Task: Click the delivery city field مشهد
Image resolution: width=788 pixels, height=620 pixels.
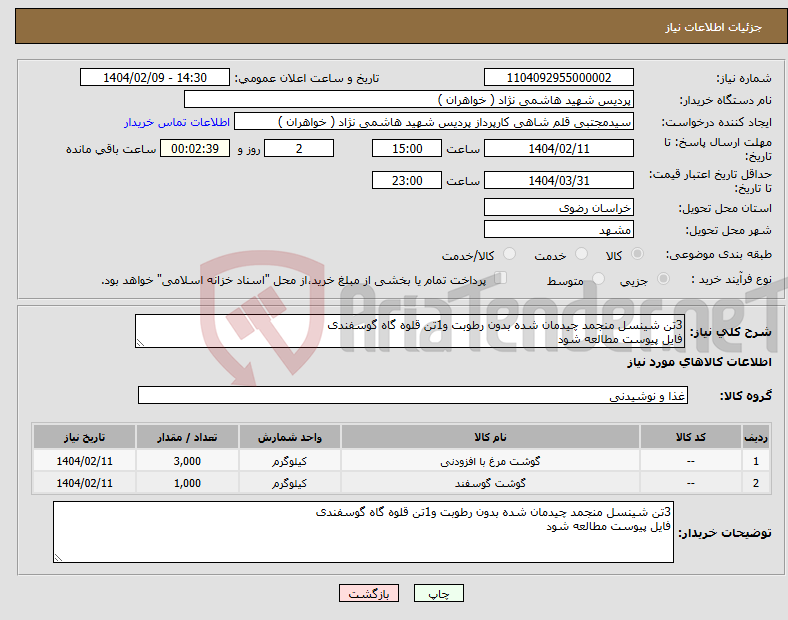Action: pos(558,229)
